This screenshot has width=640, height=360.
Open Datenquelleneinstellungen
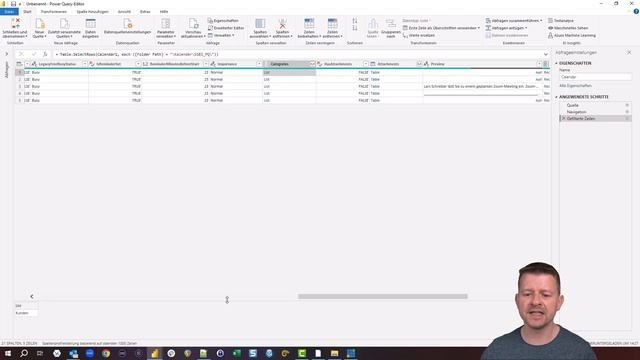pos(127,26)
